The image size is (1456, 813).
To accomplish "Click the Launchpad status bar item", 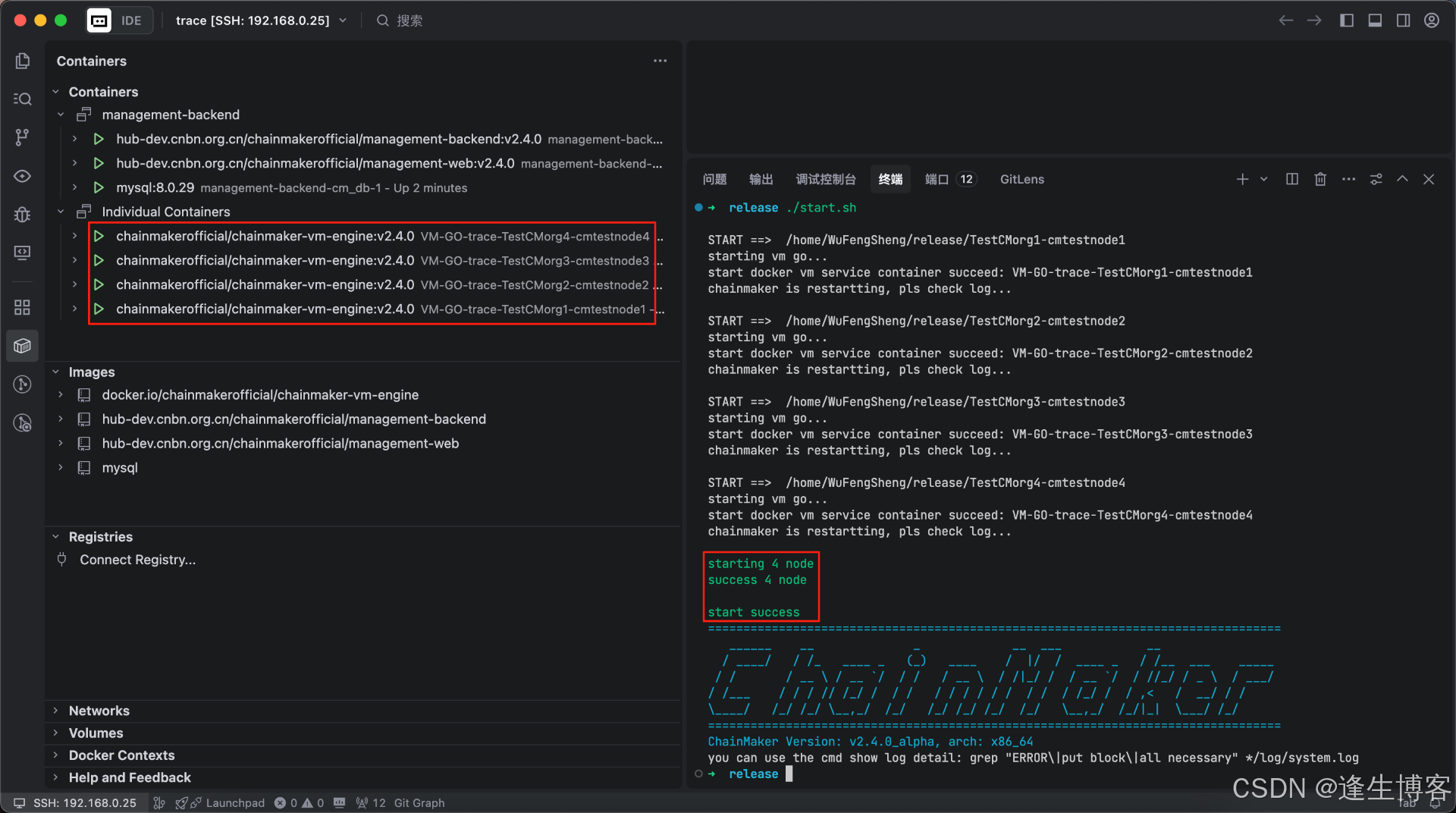I will [x=220, y=802].
